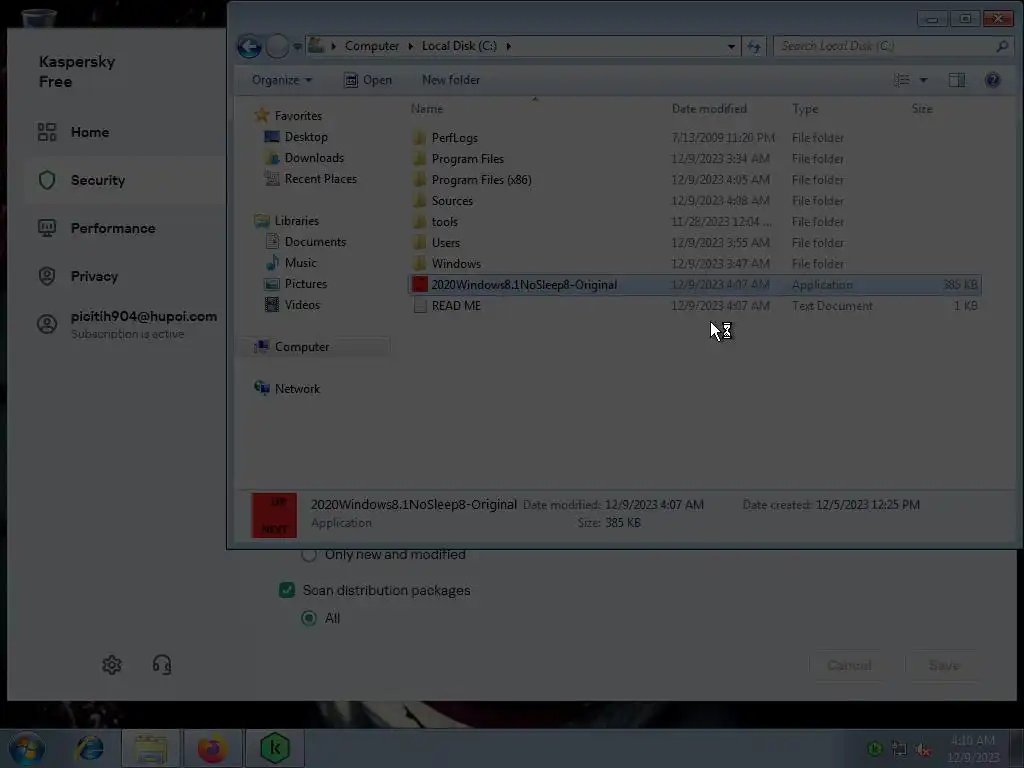
Task: Click the Cancel button in Kaspersky
Action: pos(849,665)
